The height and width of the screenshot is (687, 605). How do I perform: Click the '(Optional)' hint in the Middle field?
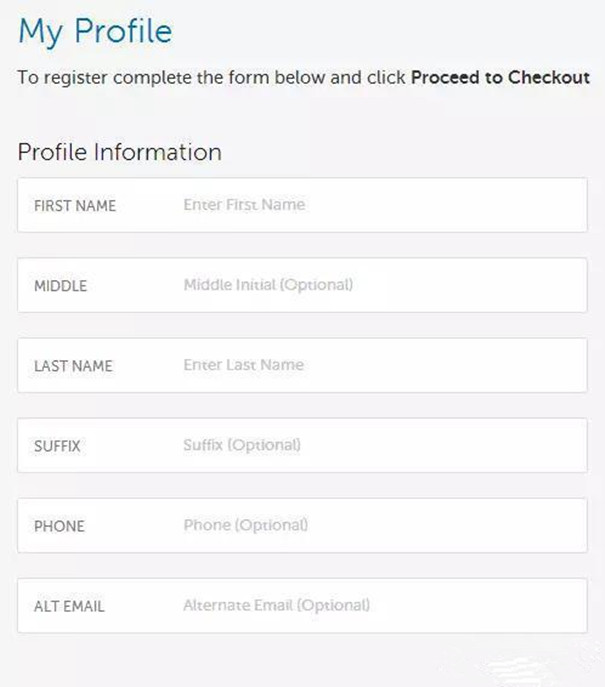pyautogui.click(x=316, y=285)
